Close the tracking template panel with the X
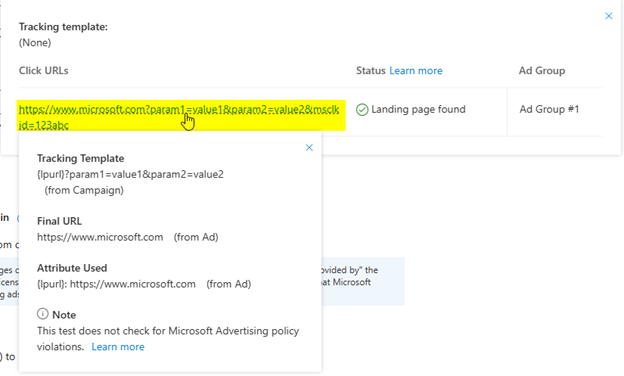Screen dimensions: 624x376 608,16
